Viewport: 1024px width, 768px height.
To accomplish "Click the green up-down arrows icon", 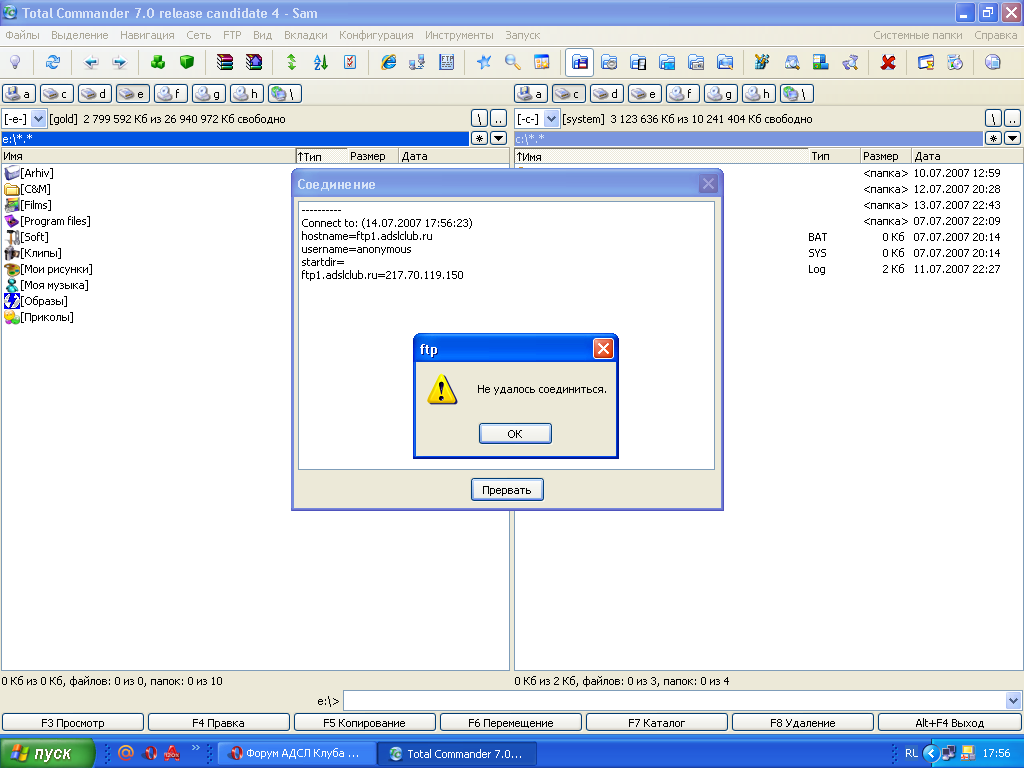I will coord(291,62).
